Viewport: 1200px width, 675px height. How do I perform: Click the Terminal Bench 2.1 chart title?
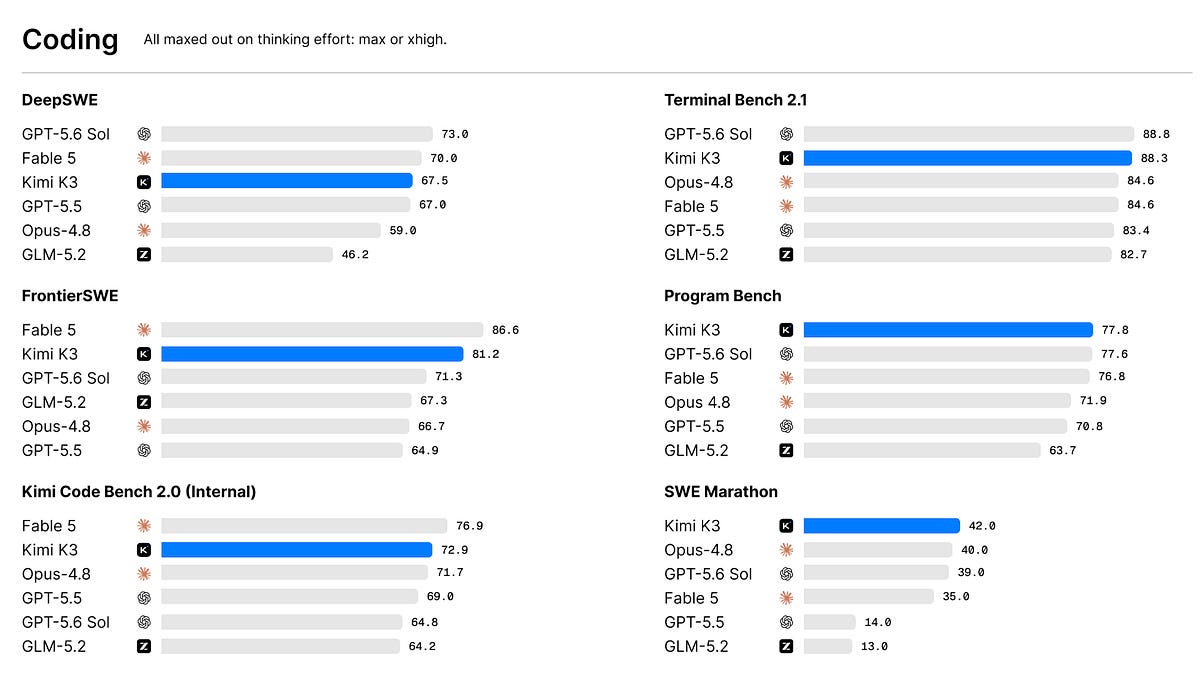click(x=736, y=100)
